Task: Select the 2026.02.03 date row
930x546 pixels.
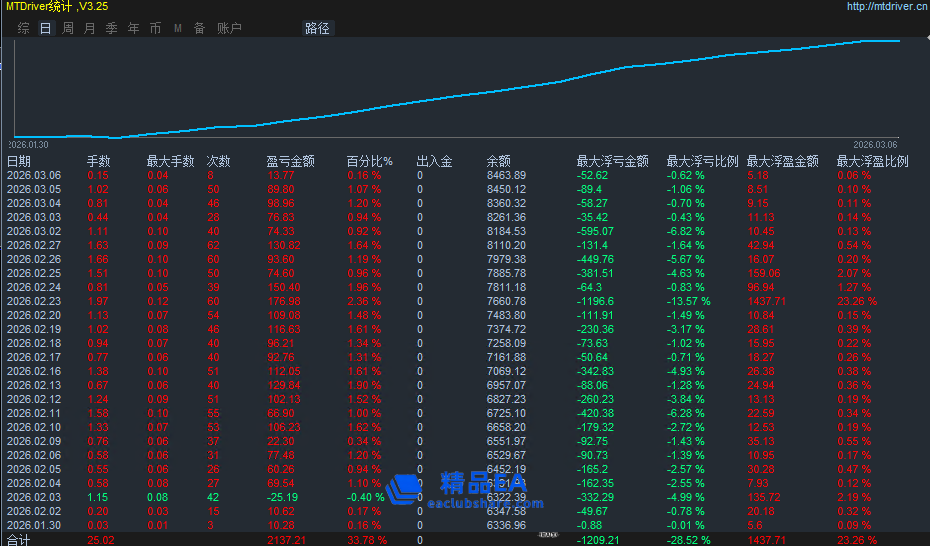Action: click(x=34, y=497)
